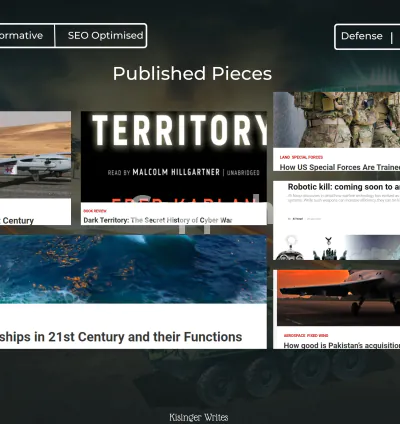The image size is (400, 424).
Task: Click the AEROSPACE FIXED WING category tag
Action: click(306, 336)
